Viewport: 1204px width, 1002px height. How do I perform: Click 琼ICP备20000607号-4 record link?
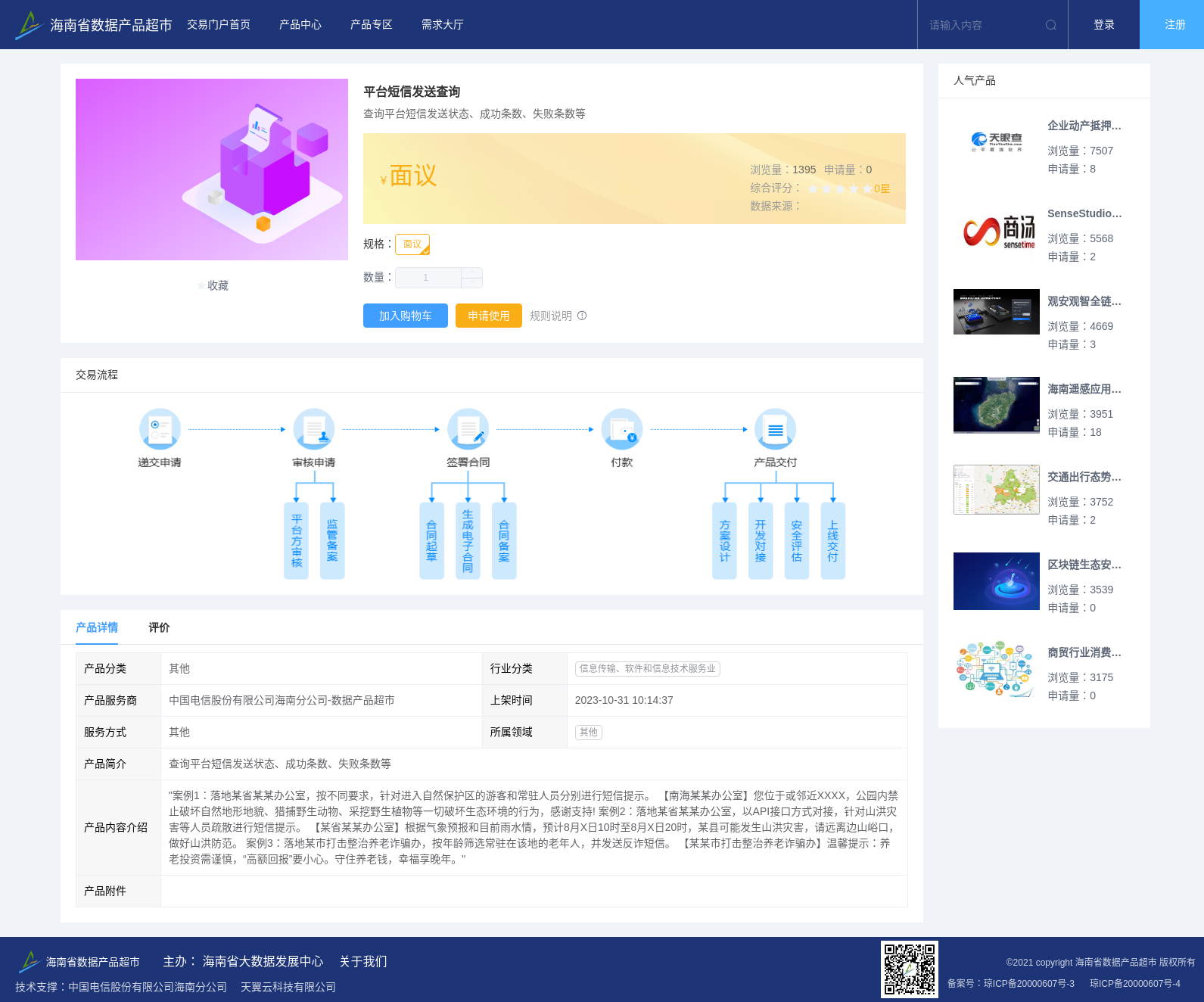[1135, 984]
